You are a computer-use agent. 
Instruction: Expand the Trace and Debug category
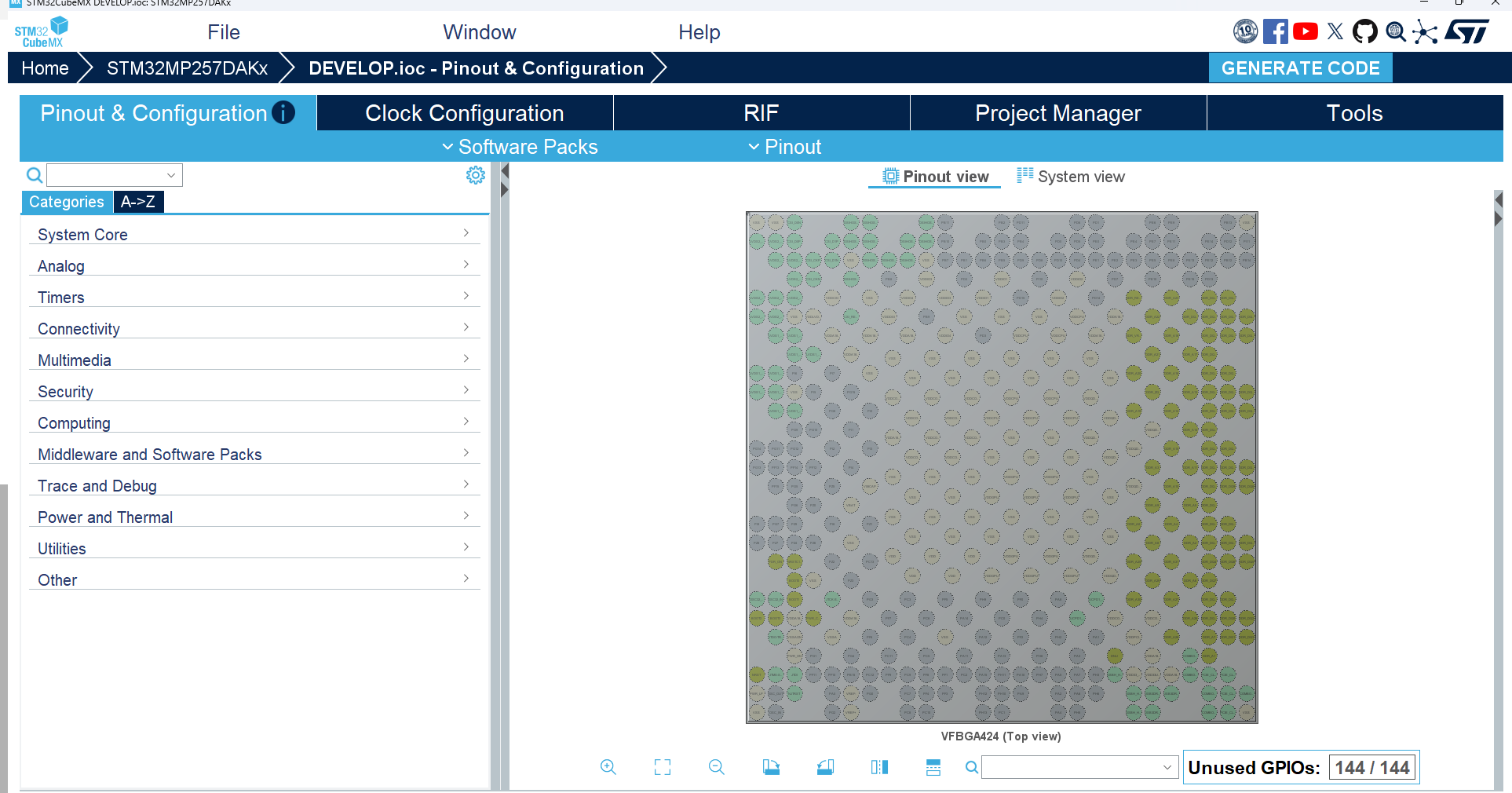254,485
